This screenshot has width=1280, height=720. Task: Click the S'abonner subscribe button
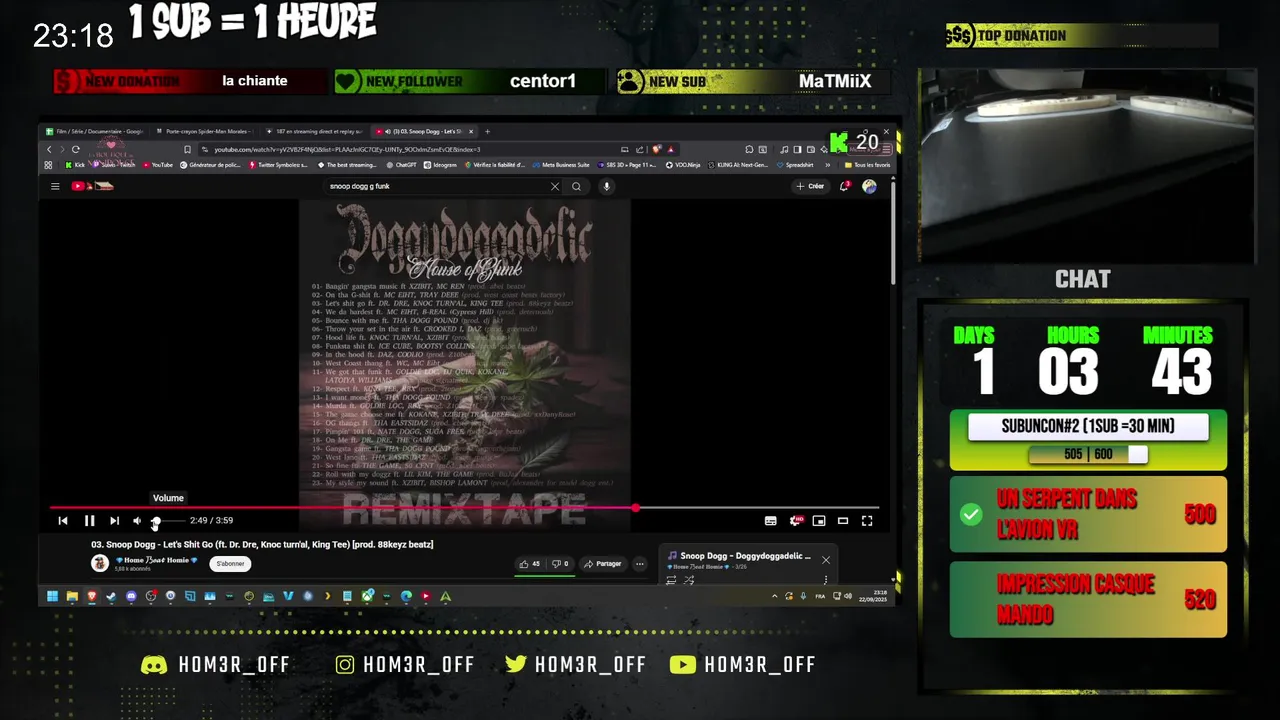point(231,564)
